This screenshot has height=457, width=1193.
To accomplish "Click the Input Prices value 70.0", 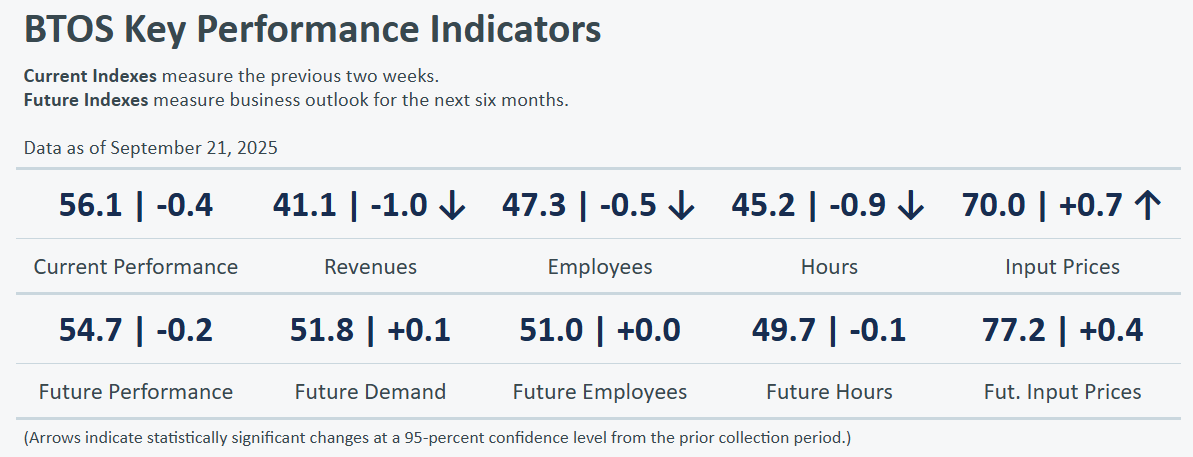I will (x=994, y=206).
